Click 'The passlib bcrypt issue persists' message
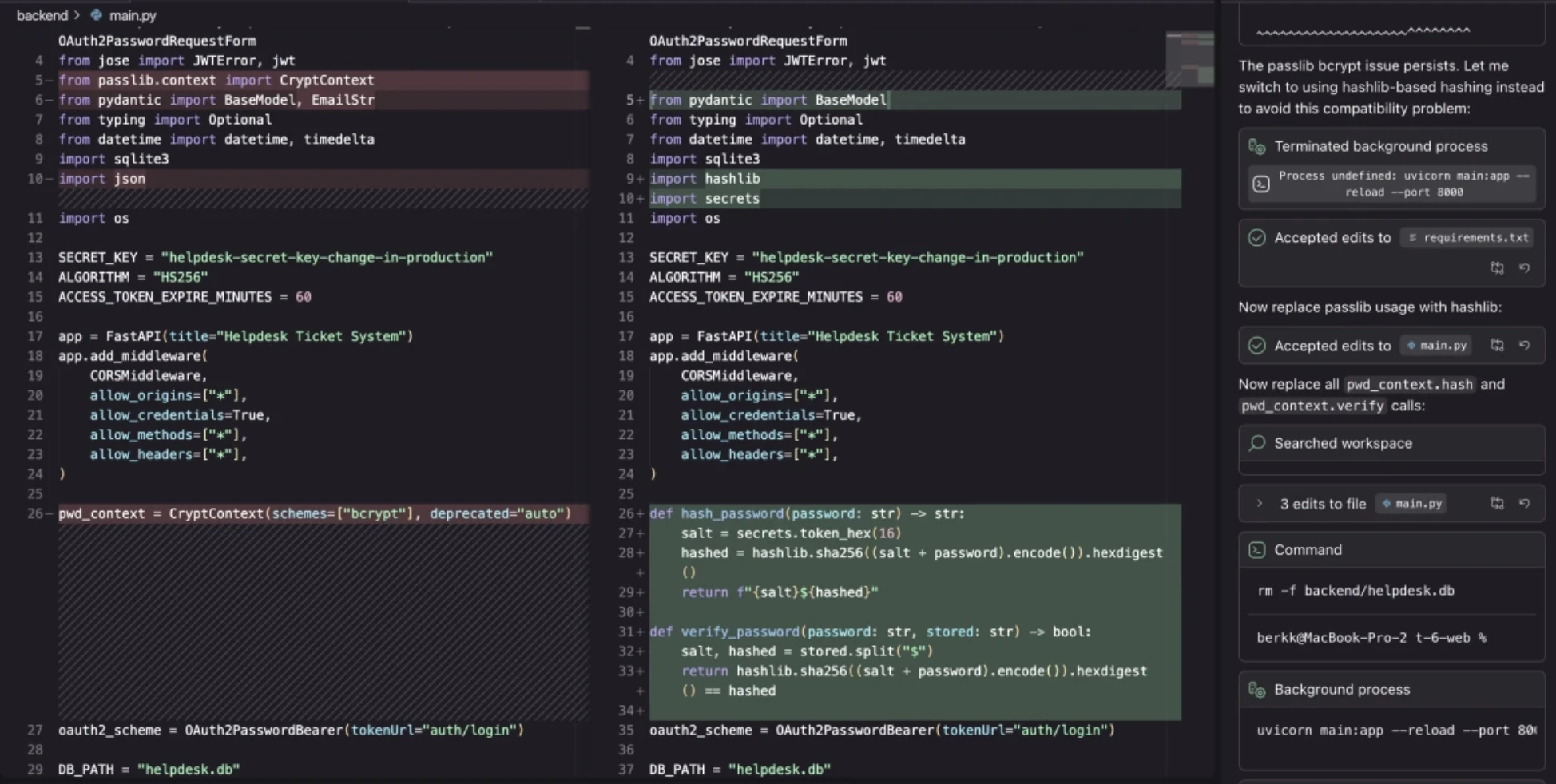The width and height of the screenshot is (1556, 784). [1391, 87]
